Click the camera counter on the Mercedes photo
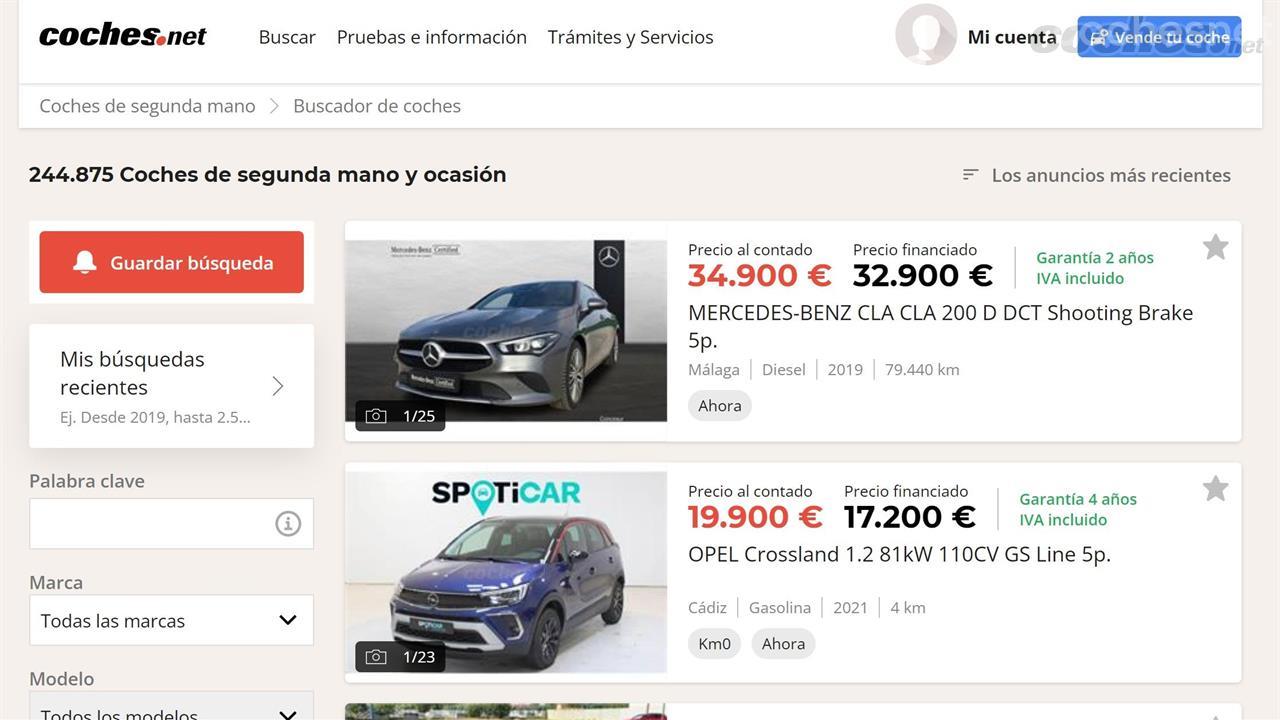Viewport: 1280px width, 720px height. [400, 416]
